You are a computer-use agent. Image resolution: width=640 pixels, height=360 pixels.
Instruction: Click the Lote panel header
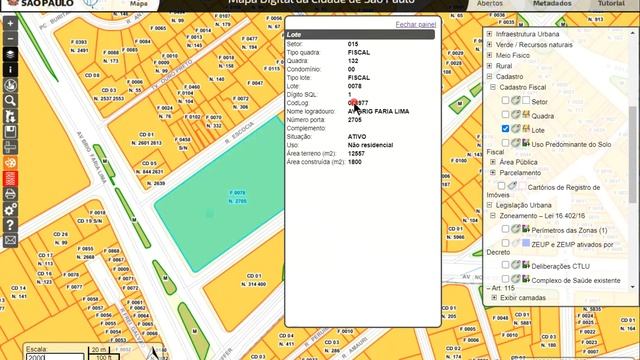pyautogui.click(x=360, y=35)
